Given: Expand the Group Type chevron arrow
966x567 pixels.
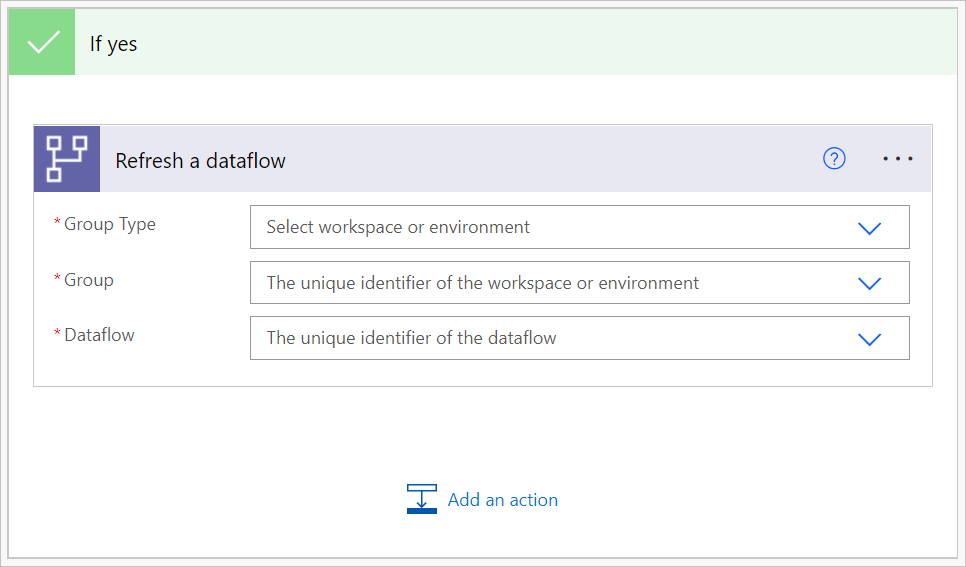Looking at the screenshot, I should pyautogui.click(x=869, y=228).
